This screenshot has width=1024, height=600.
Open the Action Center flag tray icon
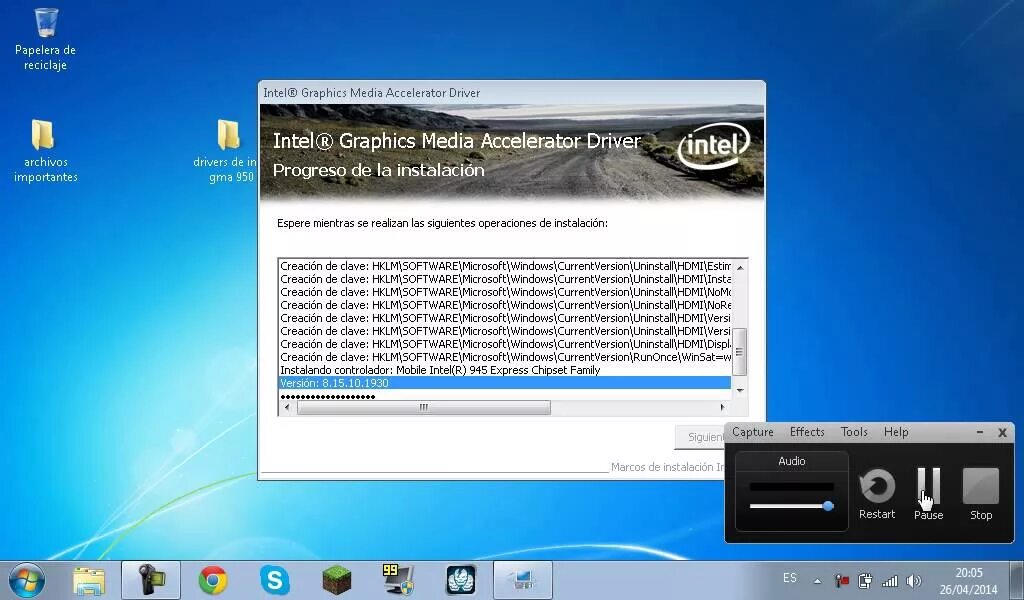click(x=842, y=580)
